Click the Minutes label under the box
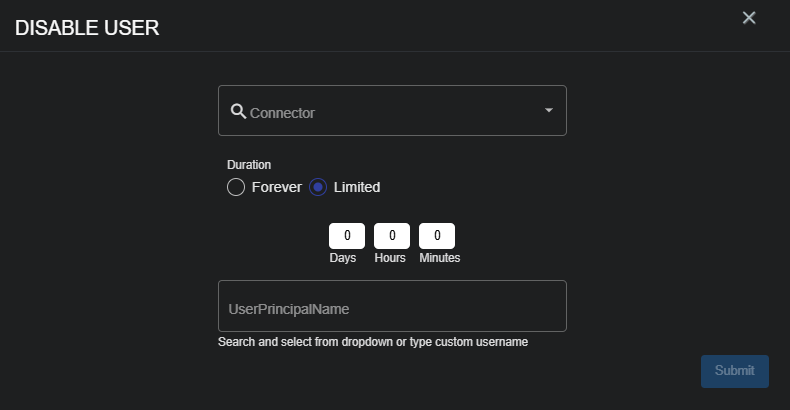Screen dimensions: 790x410 pyautogui.click(x=440, y=258)
